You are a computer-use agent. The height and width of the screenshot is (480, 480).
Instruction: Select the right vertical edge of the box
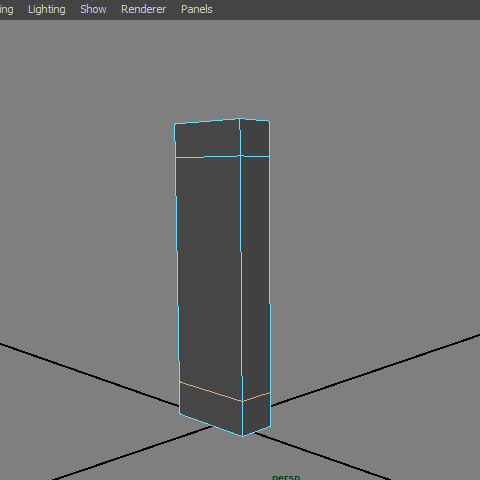click(x=270, y=273)
